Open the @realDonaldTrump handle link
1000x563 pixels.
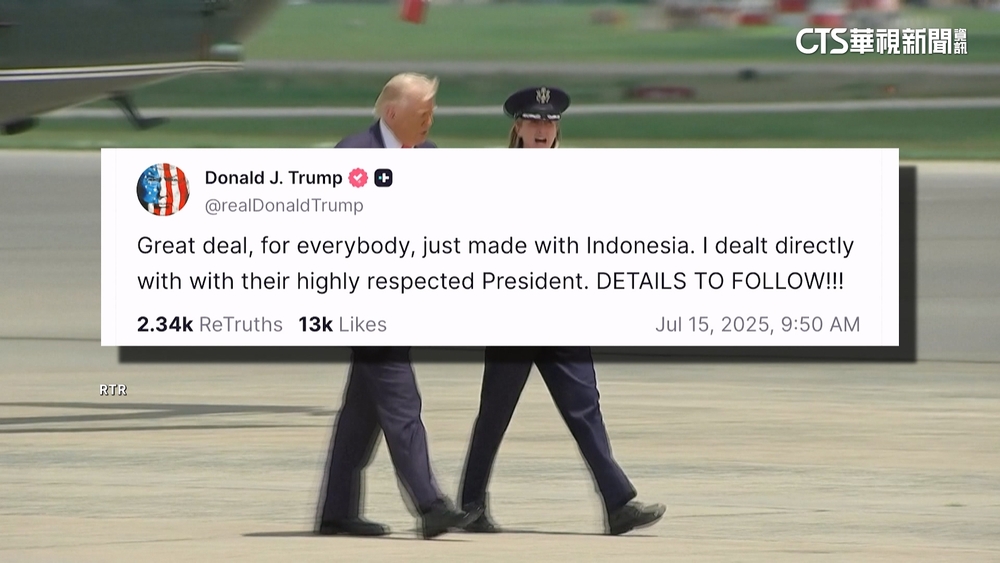(x=284, y=205)
